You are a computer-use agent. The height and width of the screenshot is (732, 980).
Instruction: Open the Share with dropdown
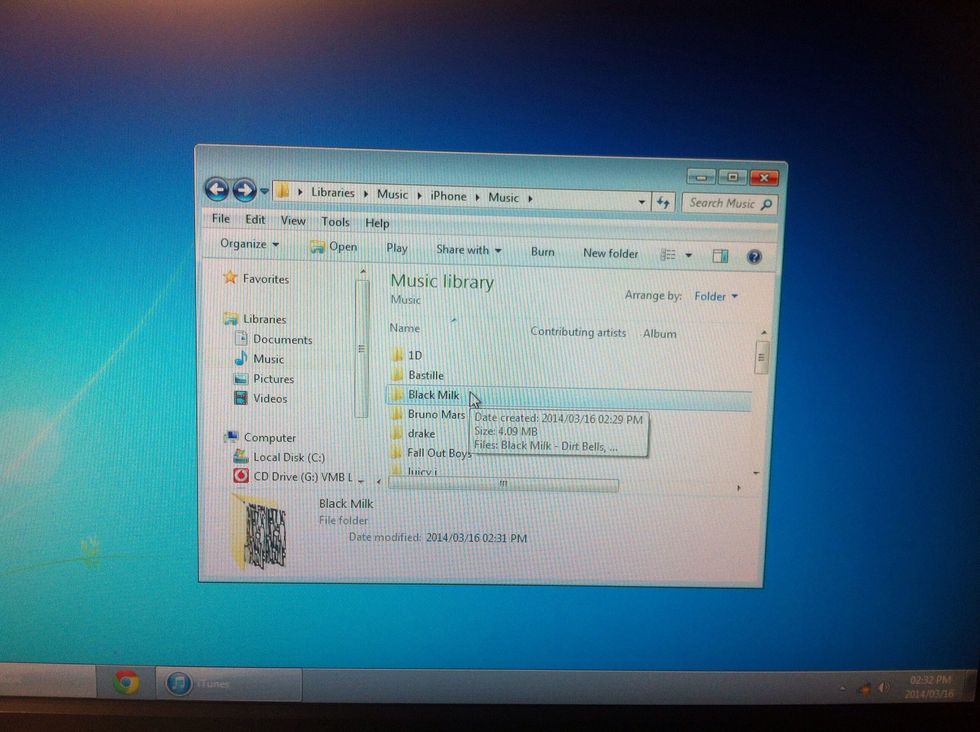click(469, 250)
